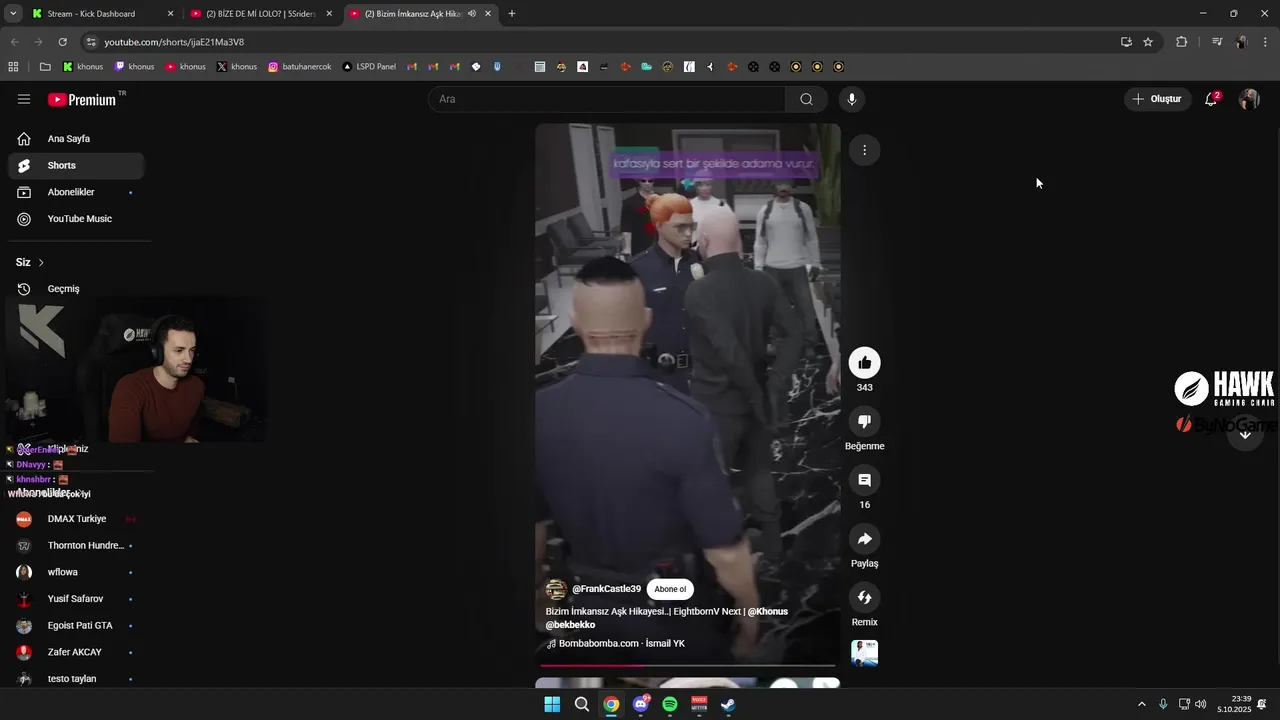This screenshot has height=720, width=1280.
Task: Open @bekbekko mention link
Action: tap(570, 625)
